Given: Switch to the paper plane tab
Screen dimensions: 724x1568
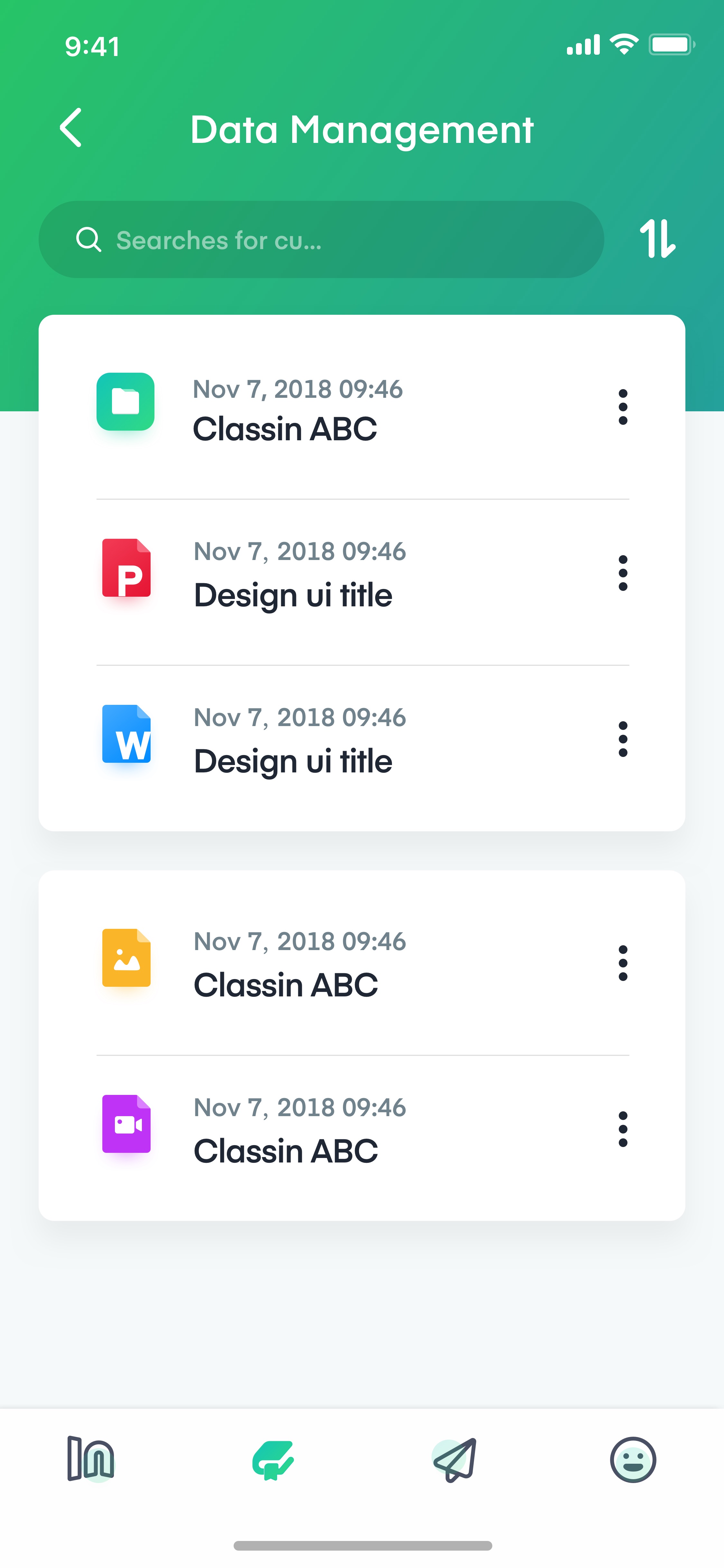Looking at the screenshot, I should click(454, 1460).
